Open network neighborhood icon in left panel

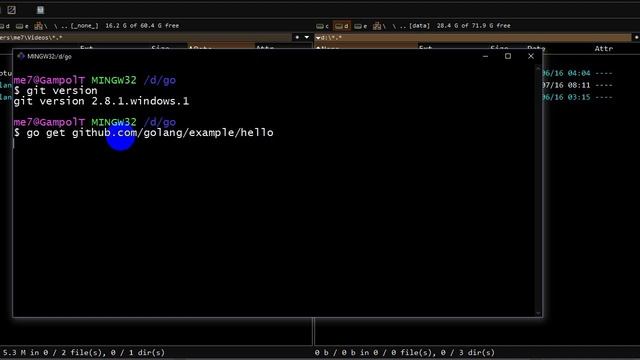point(38,26)
